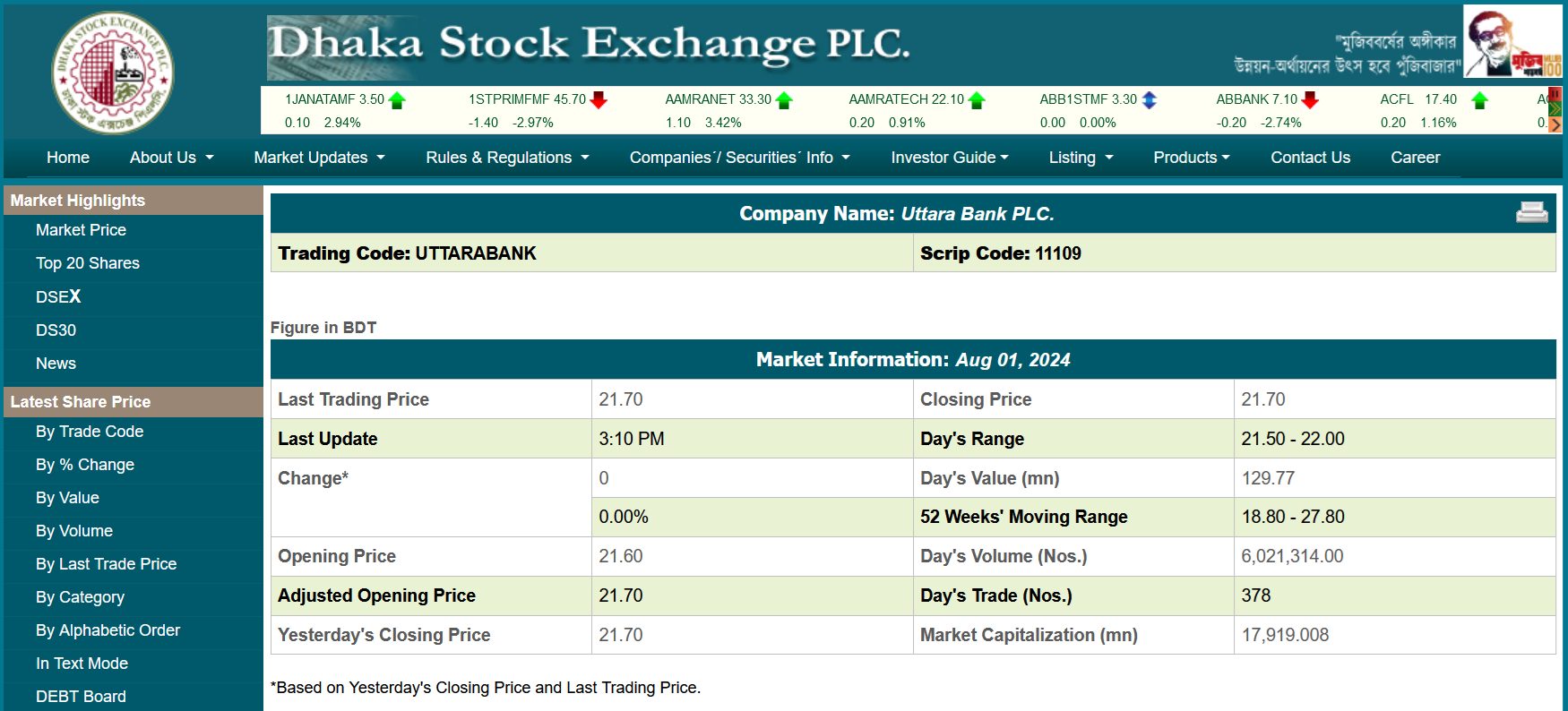Click the 52 Weeks' range 18.80 - 27.80

(1293, 517)
